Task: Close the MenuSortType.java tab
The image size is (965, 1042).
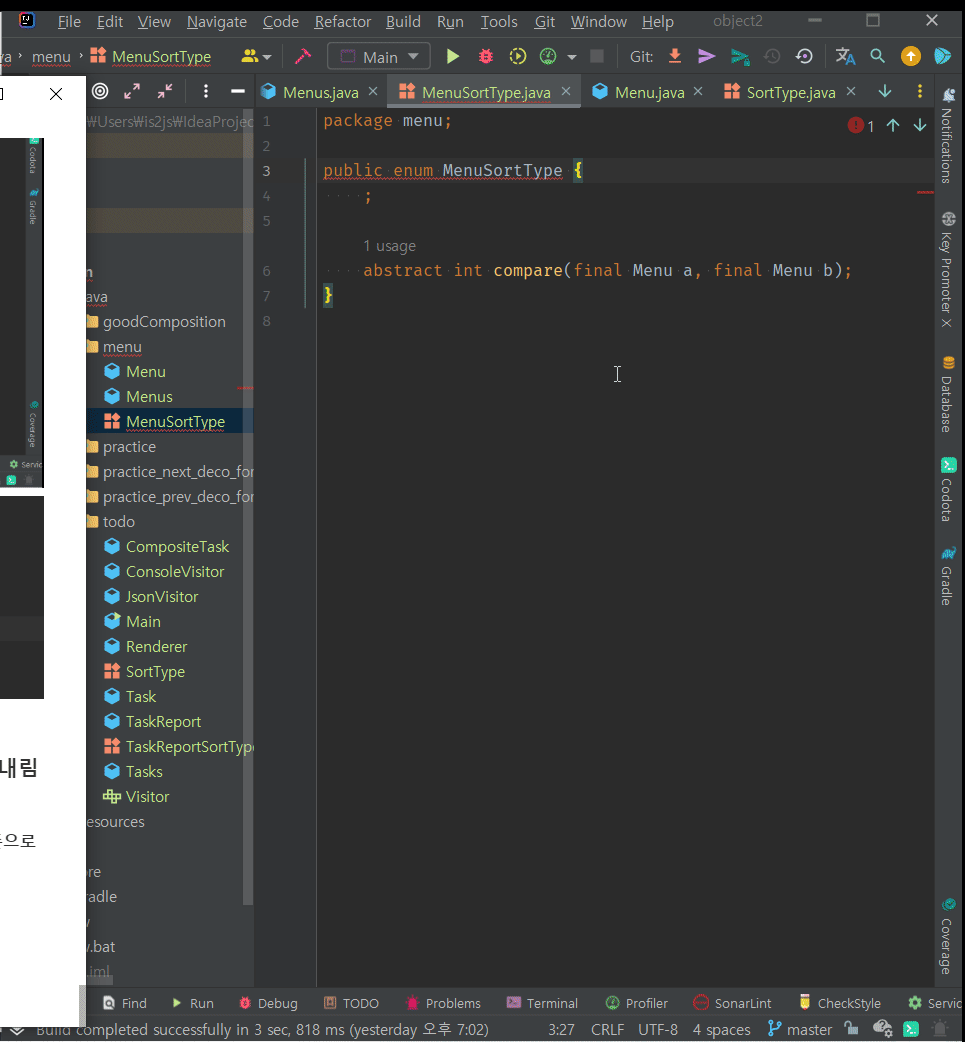Action: [x=566, y=91]
